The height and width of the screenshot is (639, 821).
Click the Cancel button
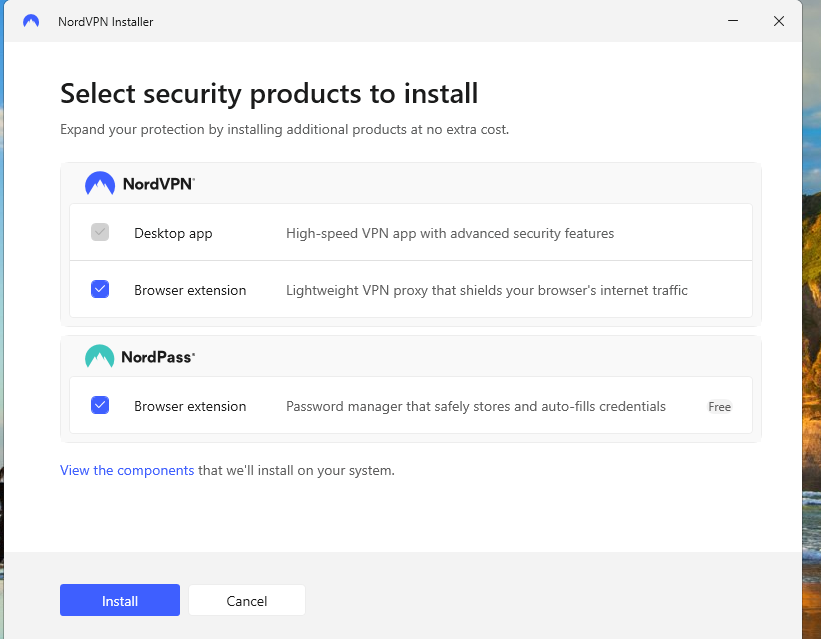pos(247,600)
